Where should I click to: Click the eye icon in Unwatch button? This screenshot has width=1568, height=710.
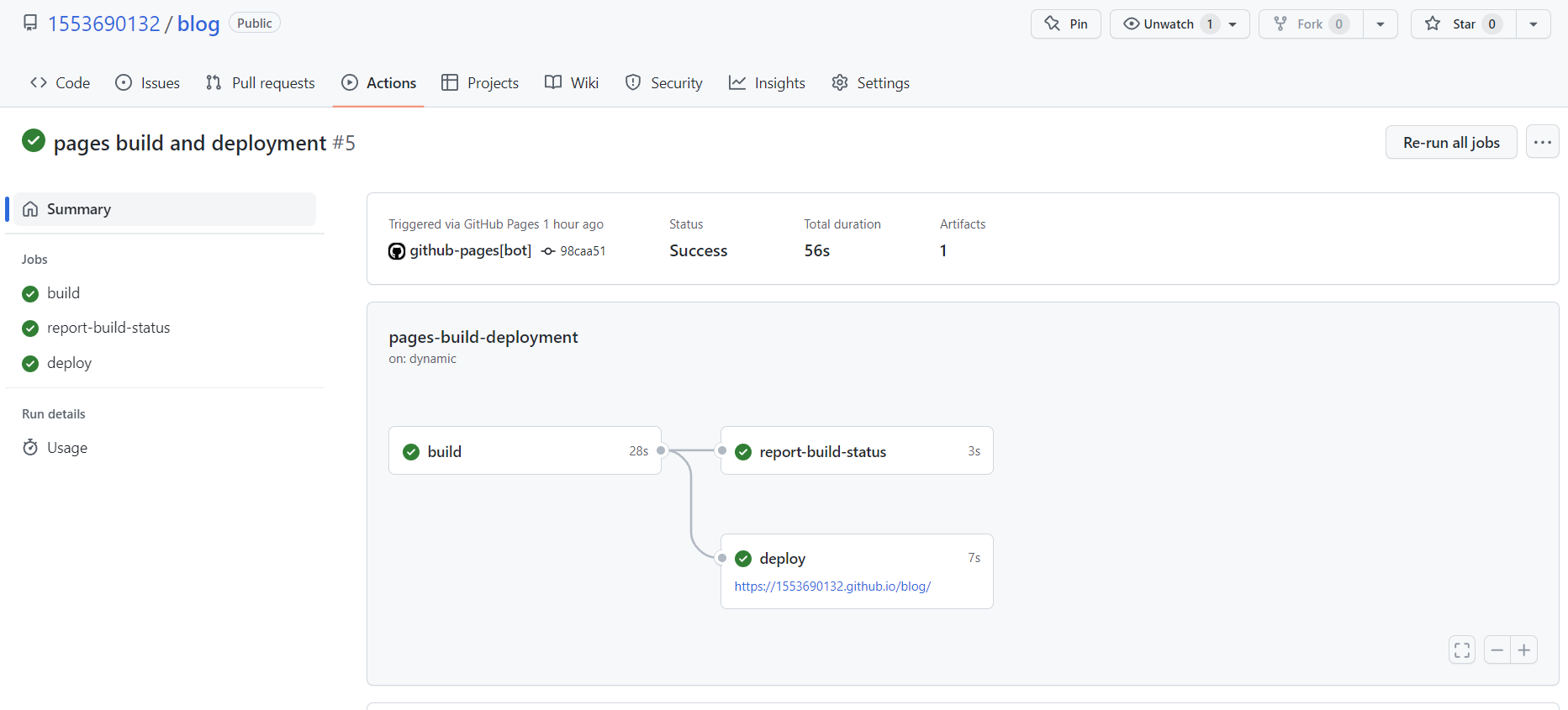tap(1132, 24)
